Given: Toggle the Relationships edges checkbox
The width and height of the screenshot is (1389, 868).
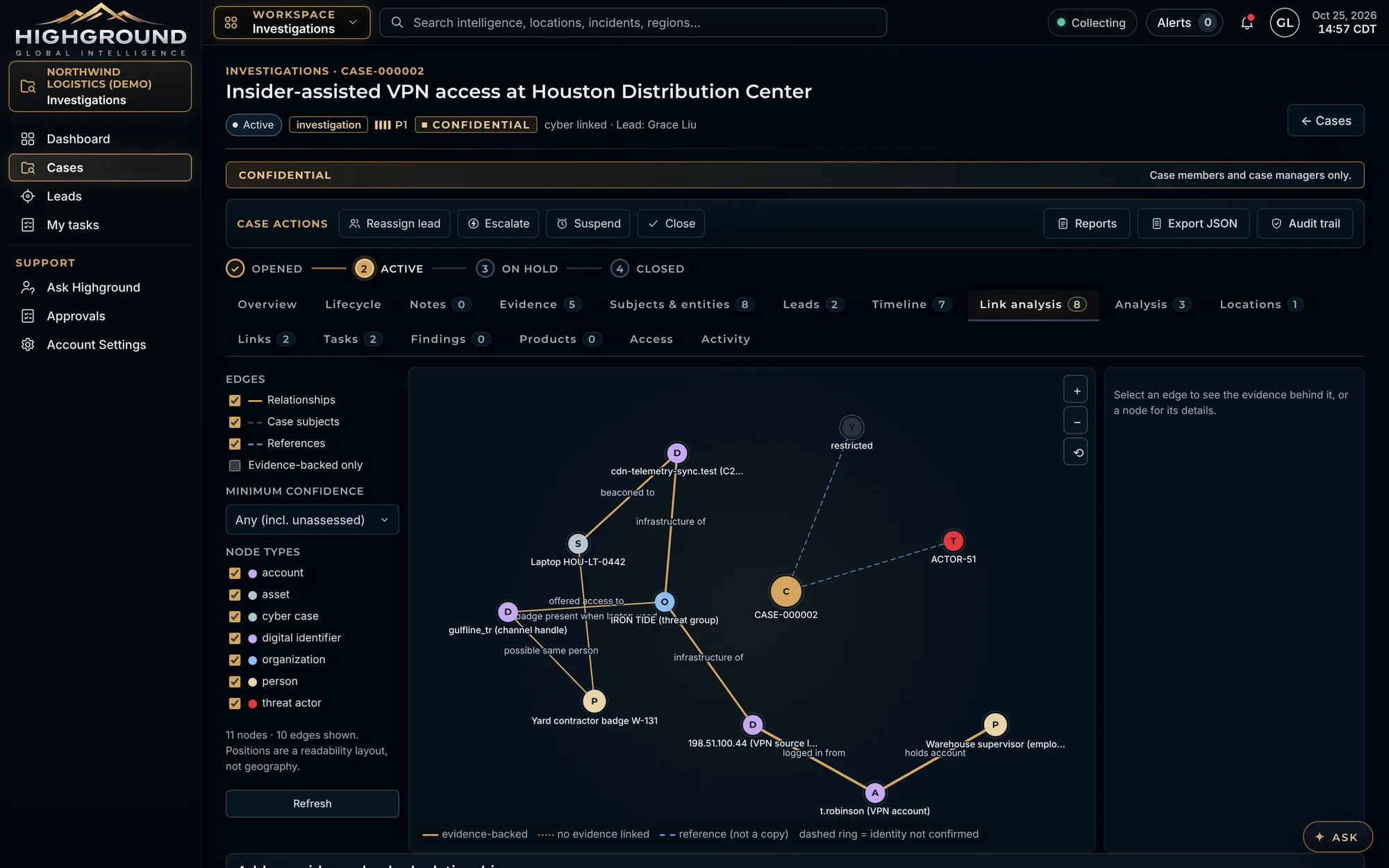Looking at the screenshot, I should pos(235,401).
